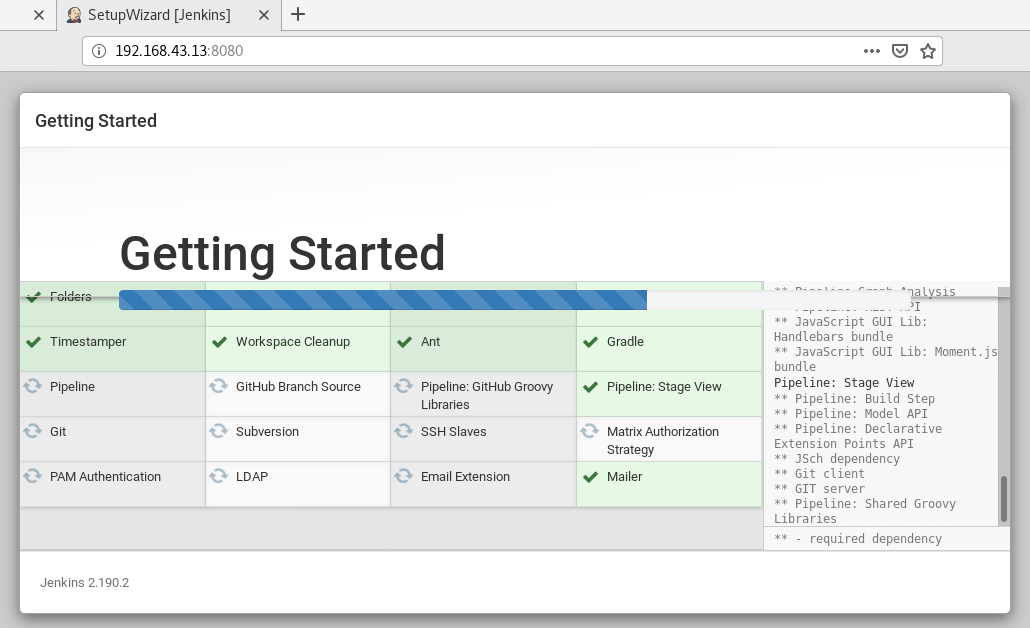Click the install log scrollbar thumb
The height and width of the screenshot is (628, 1030).
point(1004,499)
